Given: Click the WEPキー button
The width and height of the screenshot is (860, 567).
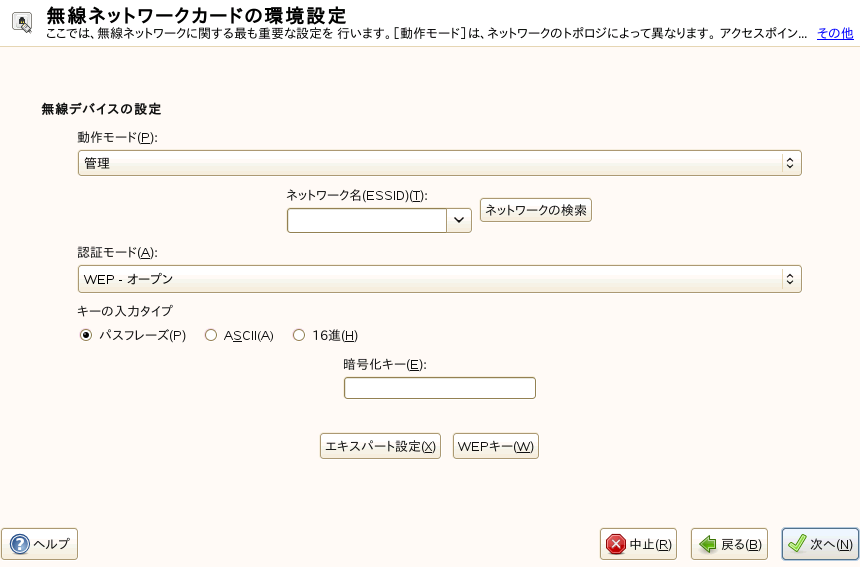Looking at the screenshot, I should tap(496, 446).
